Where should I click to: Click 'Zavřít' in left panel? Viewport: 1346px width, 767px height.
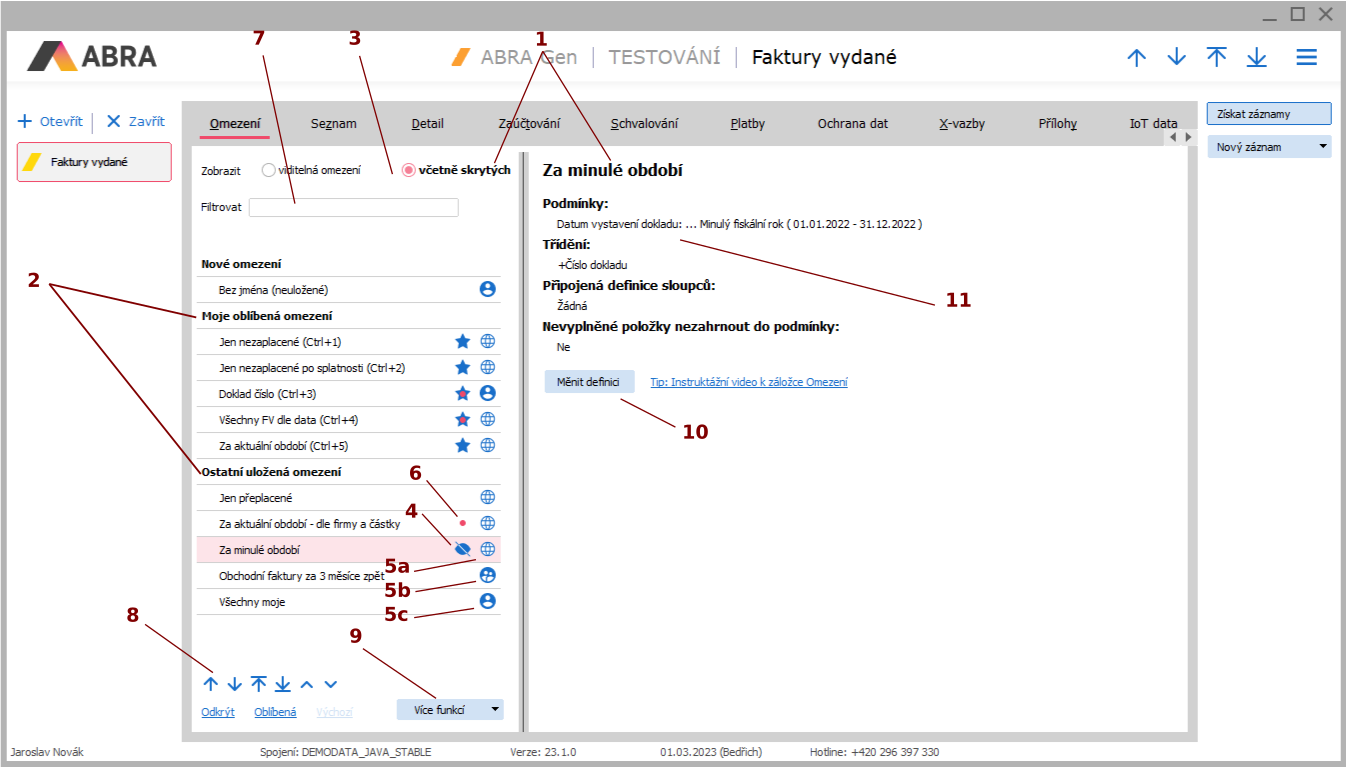click(136, 121)
